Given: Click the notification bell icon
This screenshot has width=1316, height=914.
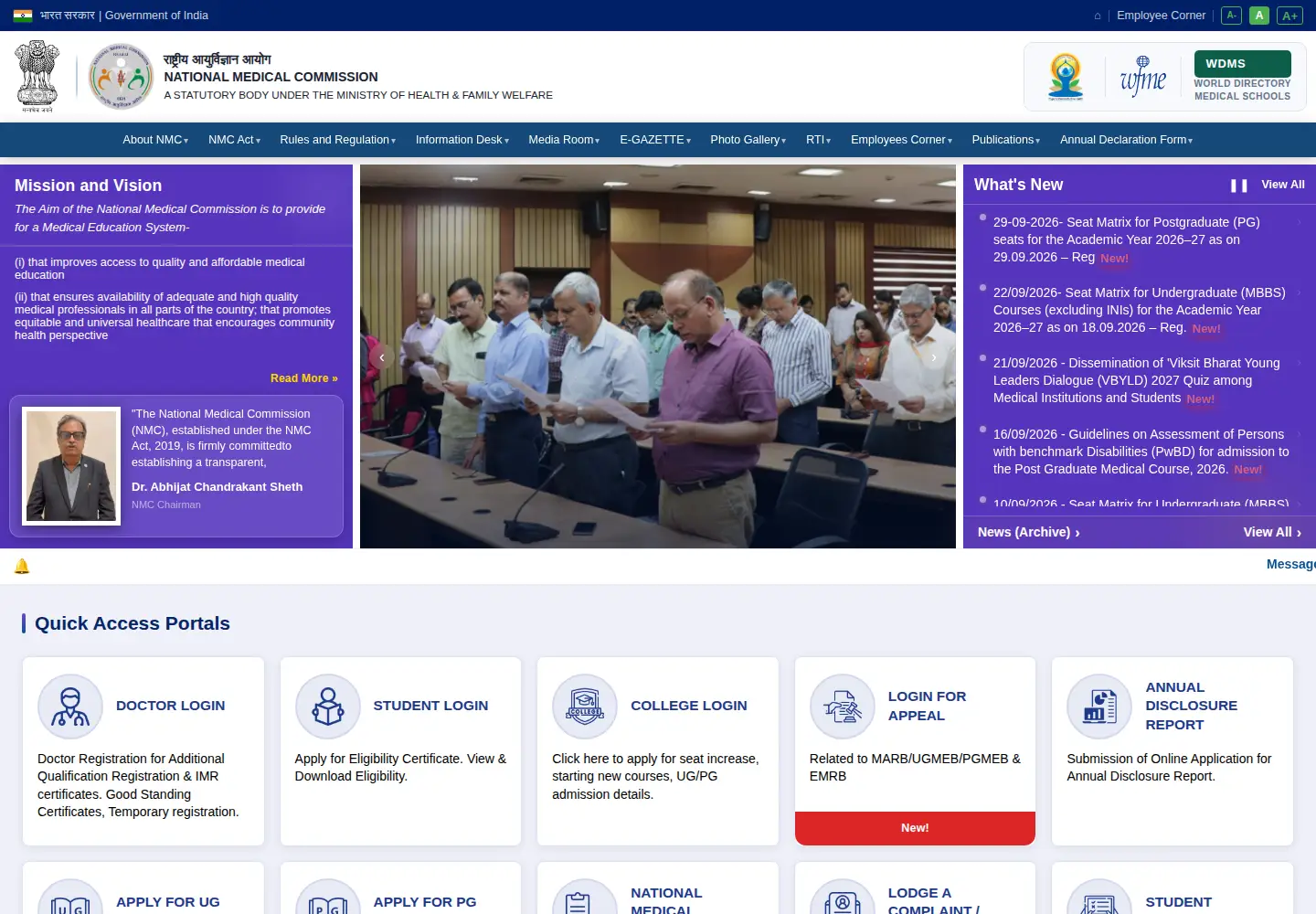Looking at the screenshot, I should [22, 567].
